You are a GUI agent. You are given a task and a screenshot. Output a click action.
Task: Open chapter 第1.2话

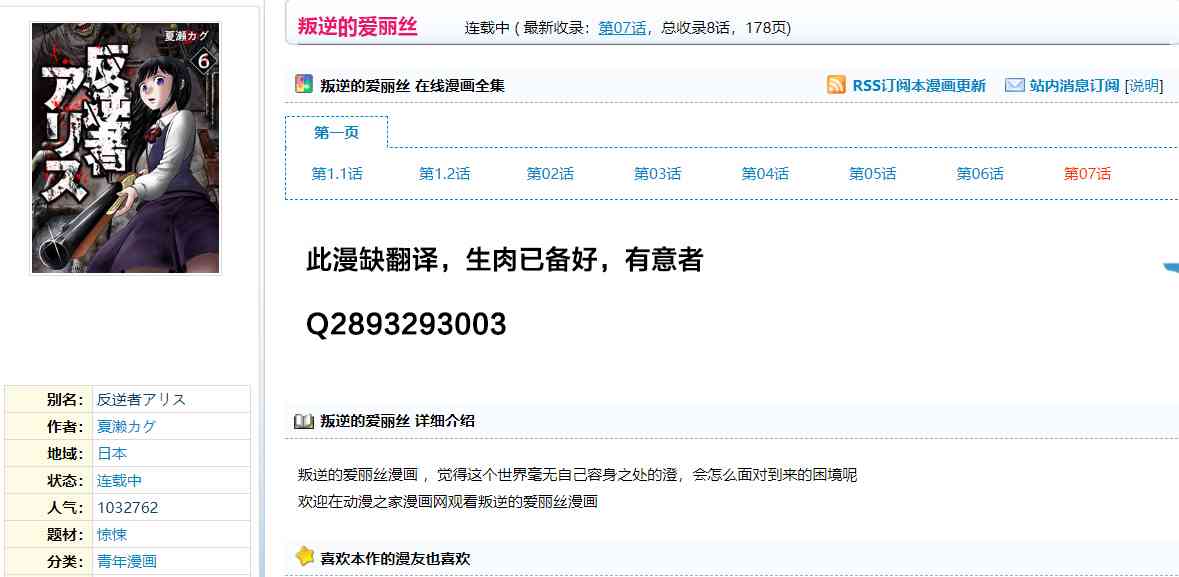coord(444,174)
